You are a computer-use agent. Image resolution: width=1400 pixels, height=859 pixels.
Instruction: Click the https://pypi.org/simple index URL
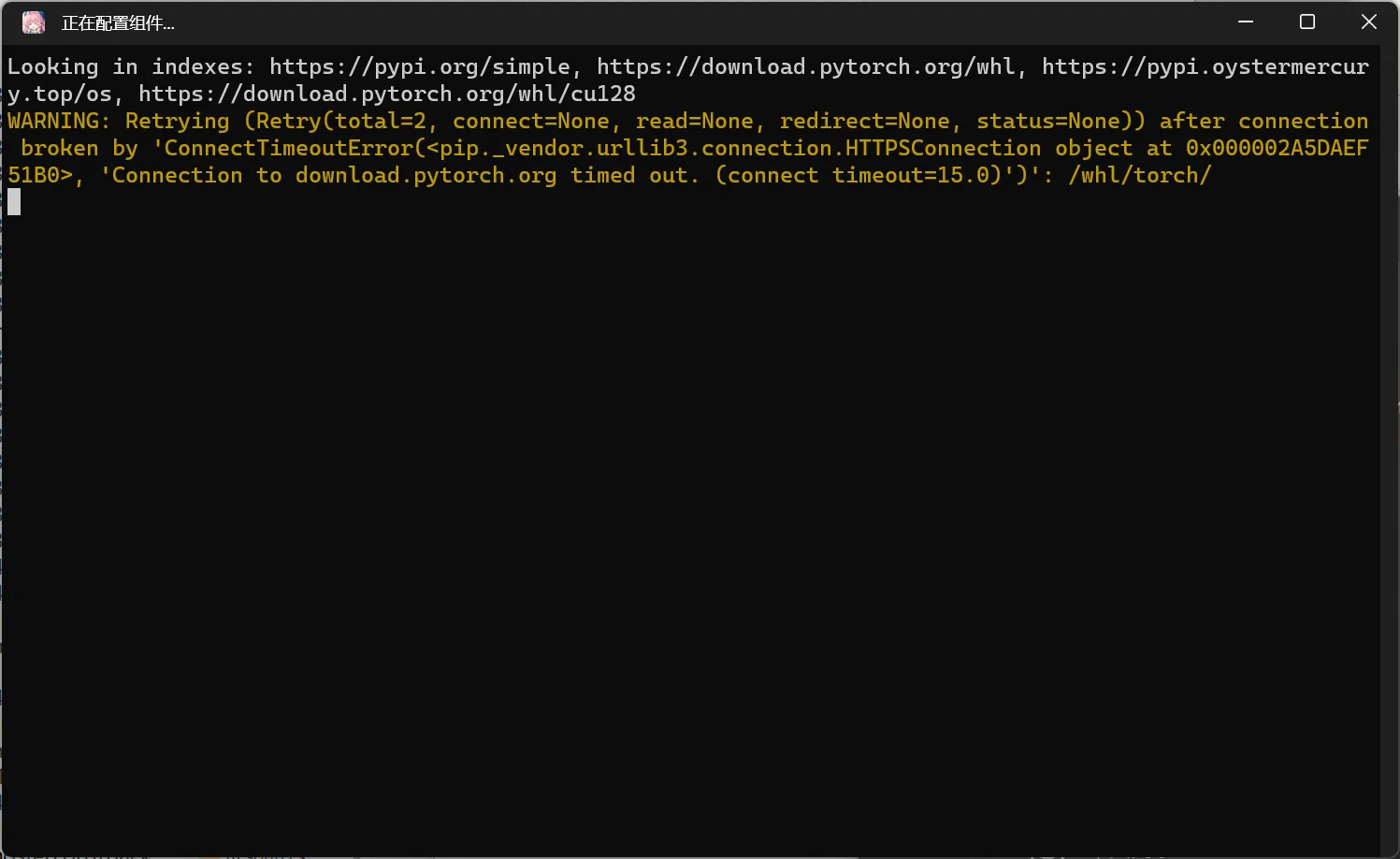pyautogui.click(x=419, y=66)
